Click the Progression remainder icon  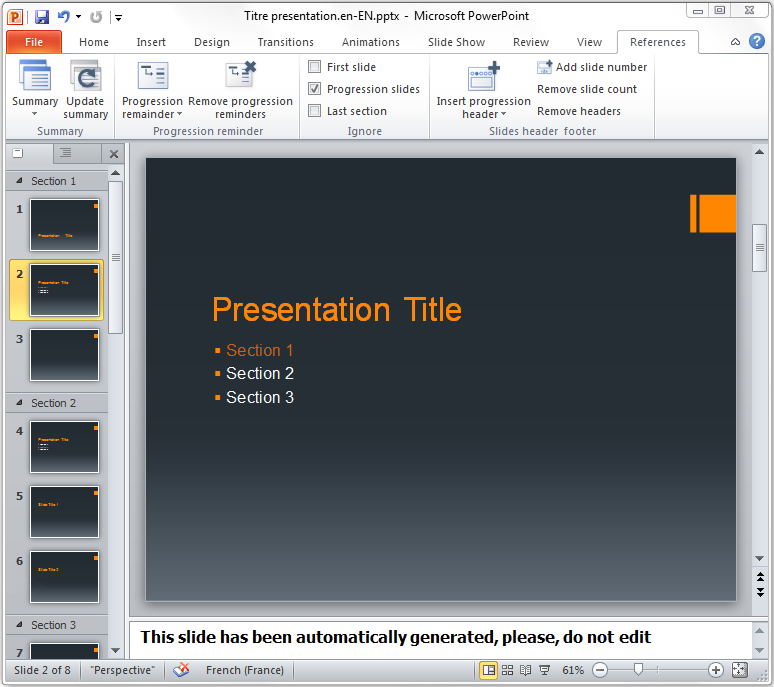[153, 76]
